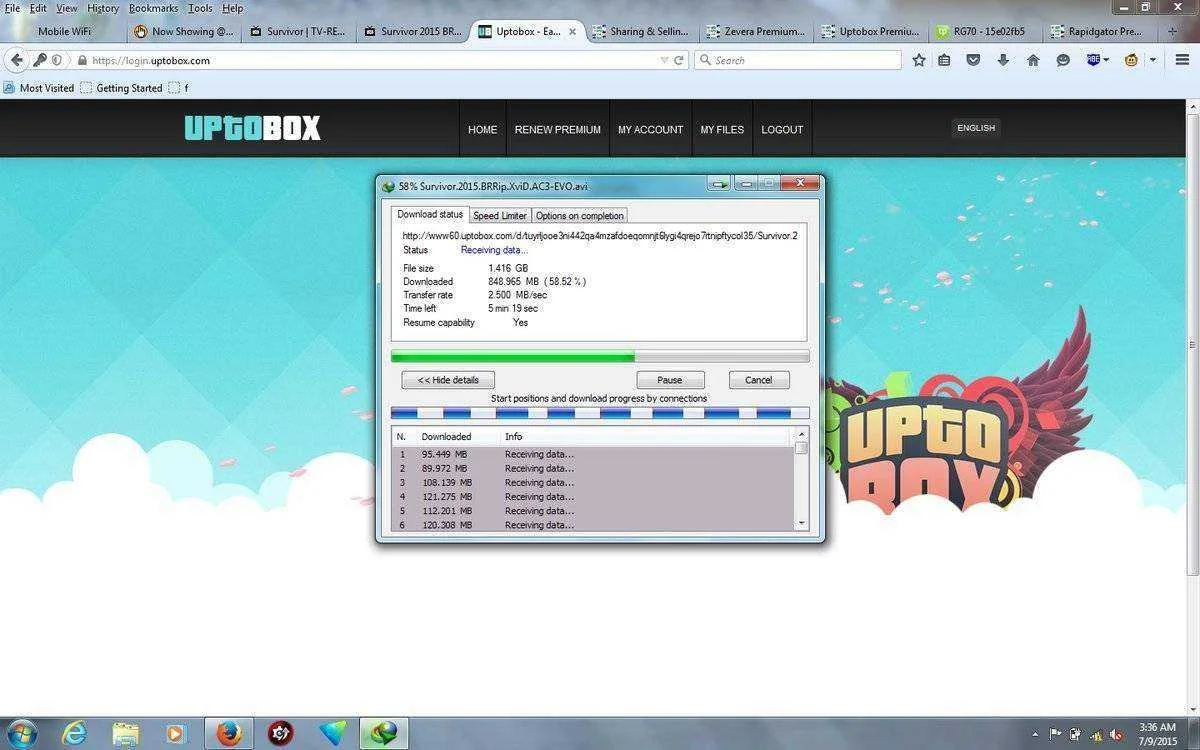Click the Action Center flag tray icon
This screenshot has height=750, width=1200.
coord(1055,734)
